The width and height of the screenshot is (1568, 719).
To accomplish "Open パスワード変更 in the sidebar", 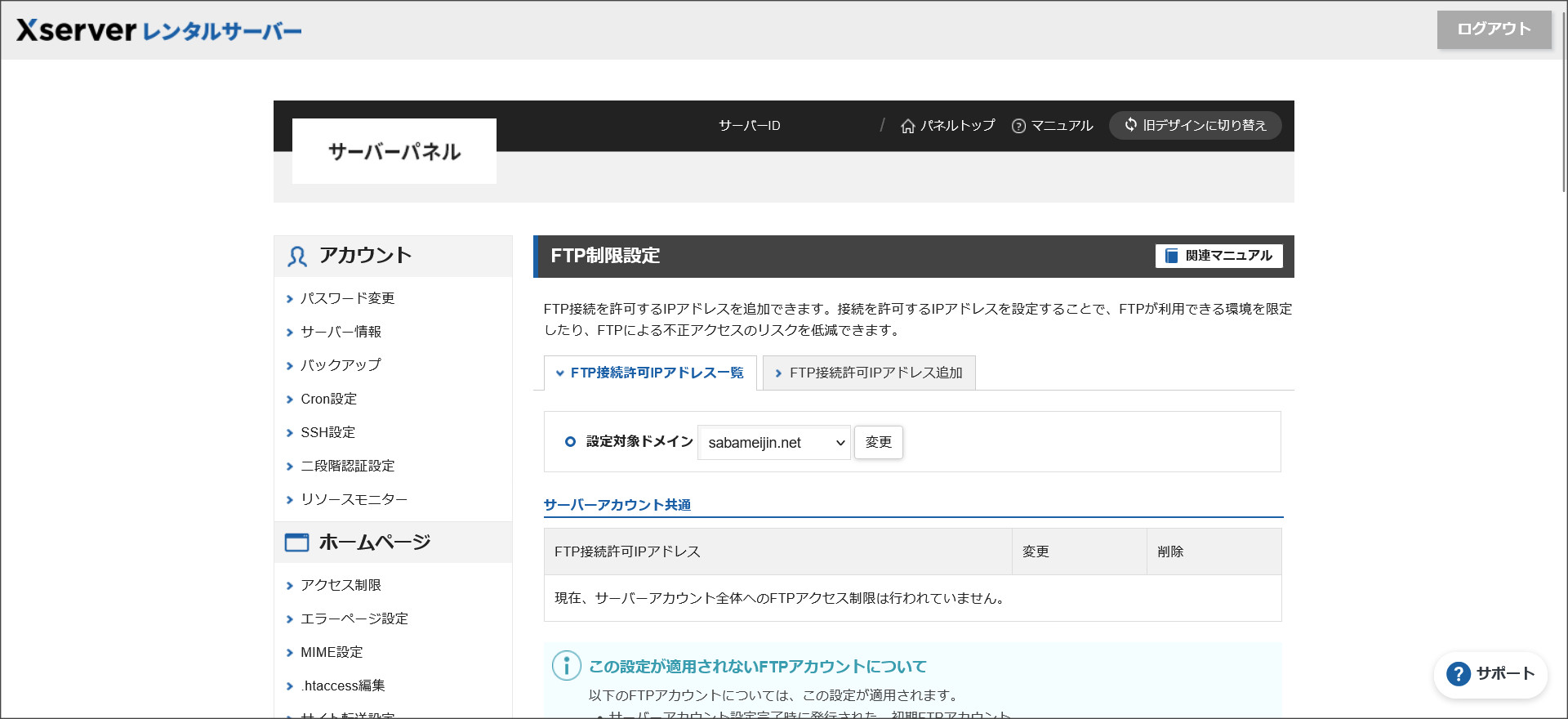I will tap(348, 299).
